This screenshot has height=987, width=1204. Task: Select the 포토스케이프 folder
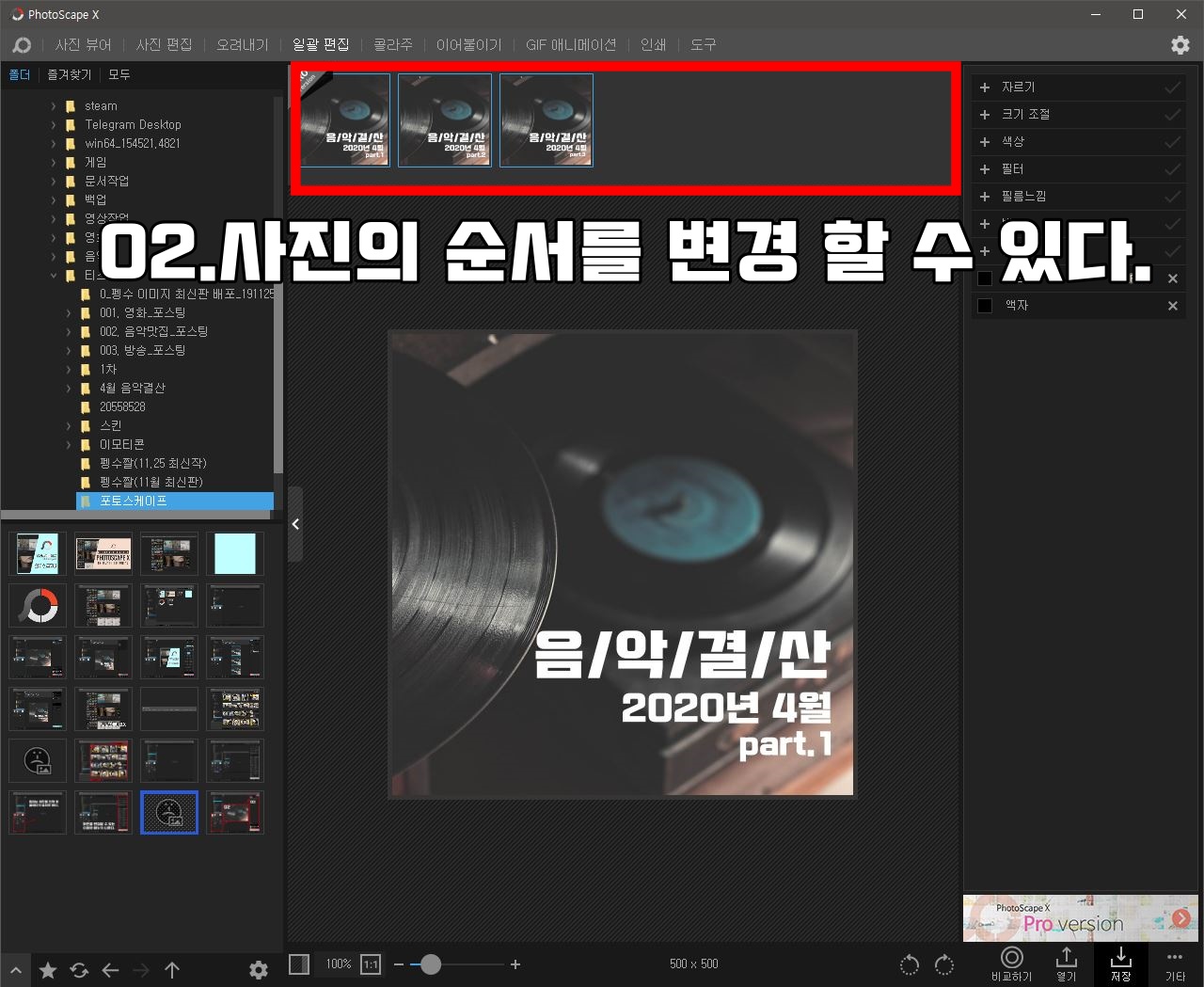point(174,501)
